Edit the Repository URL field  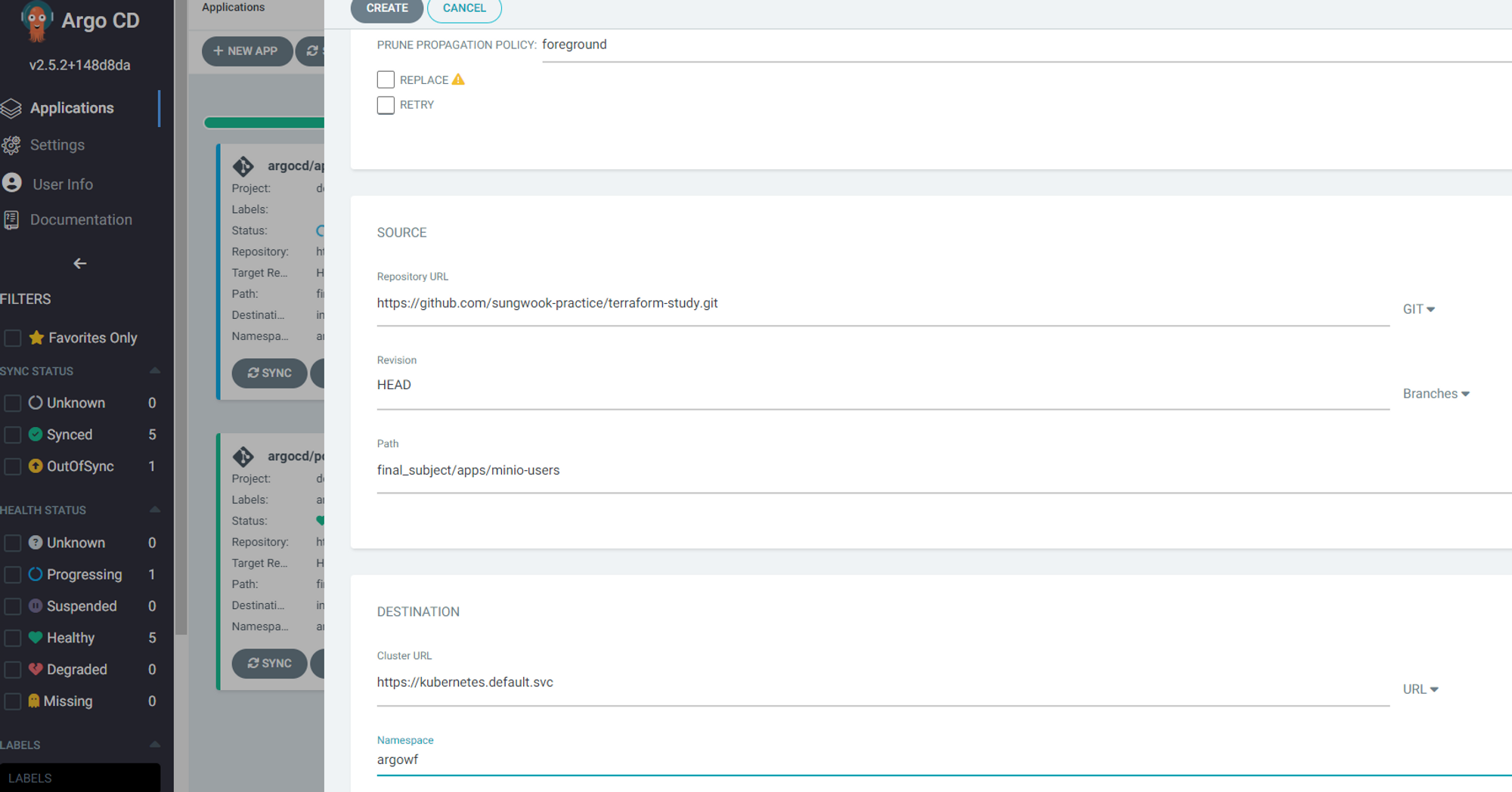tap(883, 304)
